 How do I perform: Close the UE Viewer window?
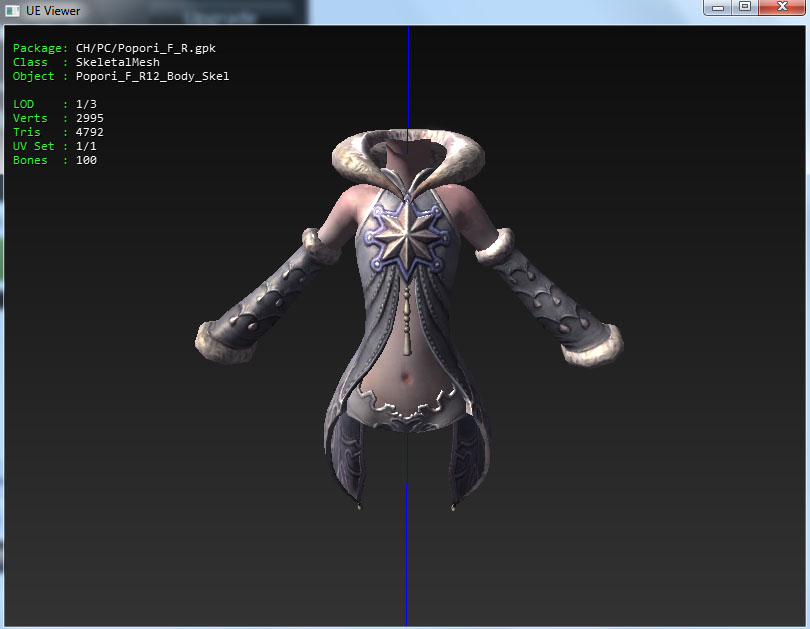coord(780,8)
